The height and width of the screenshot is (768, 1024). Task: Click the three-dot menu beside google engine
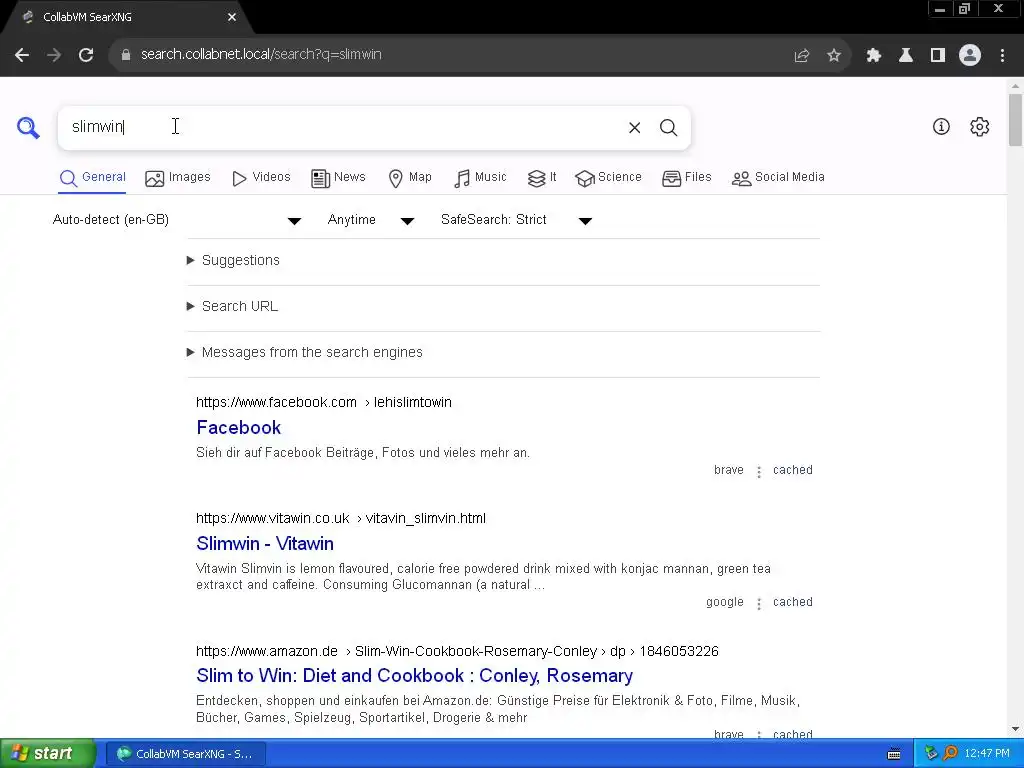[758, 603]
